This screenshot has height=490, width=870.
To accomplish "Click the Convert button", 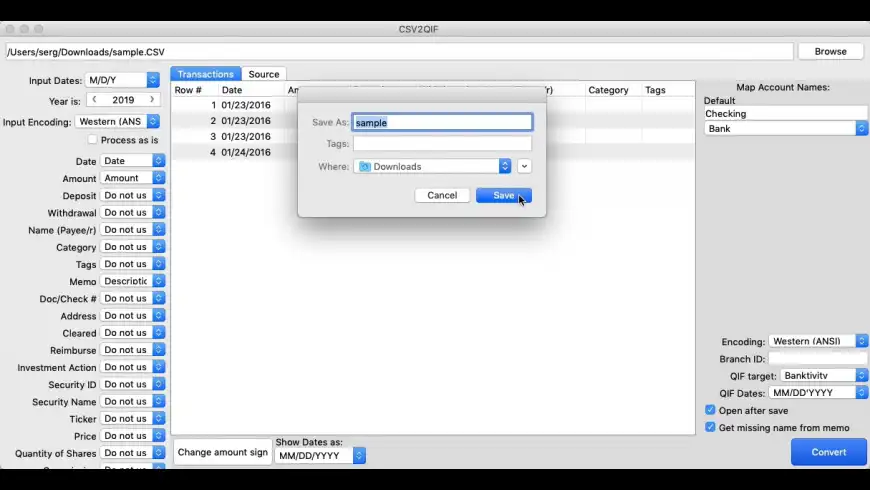I will (828, 452).
